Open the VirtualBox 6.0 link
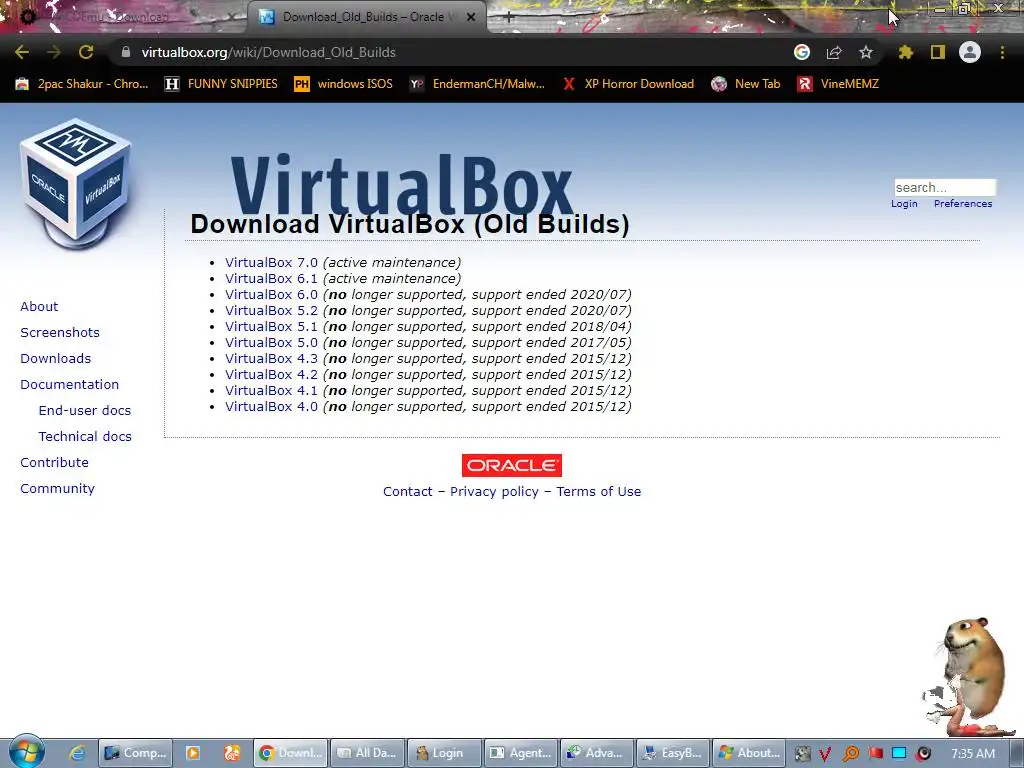This screenshot has height=768, width=1024. point(272,295)
